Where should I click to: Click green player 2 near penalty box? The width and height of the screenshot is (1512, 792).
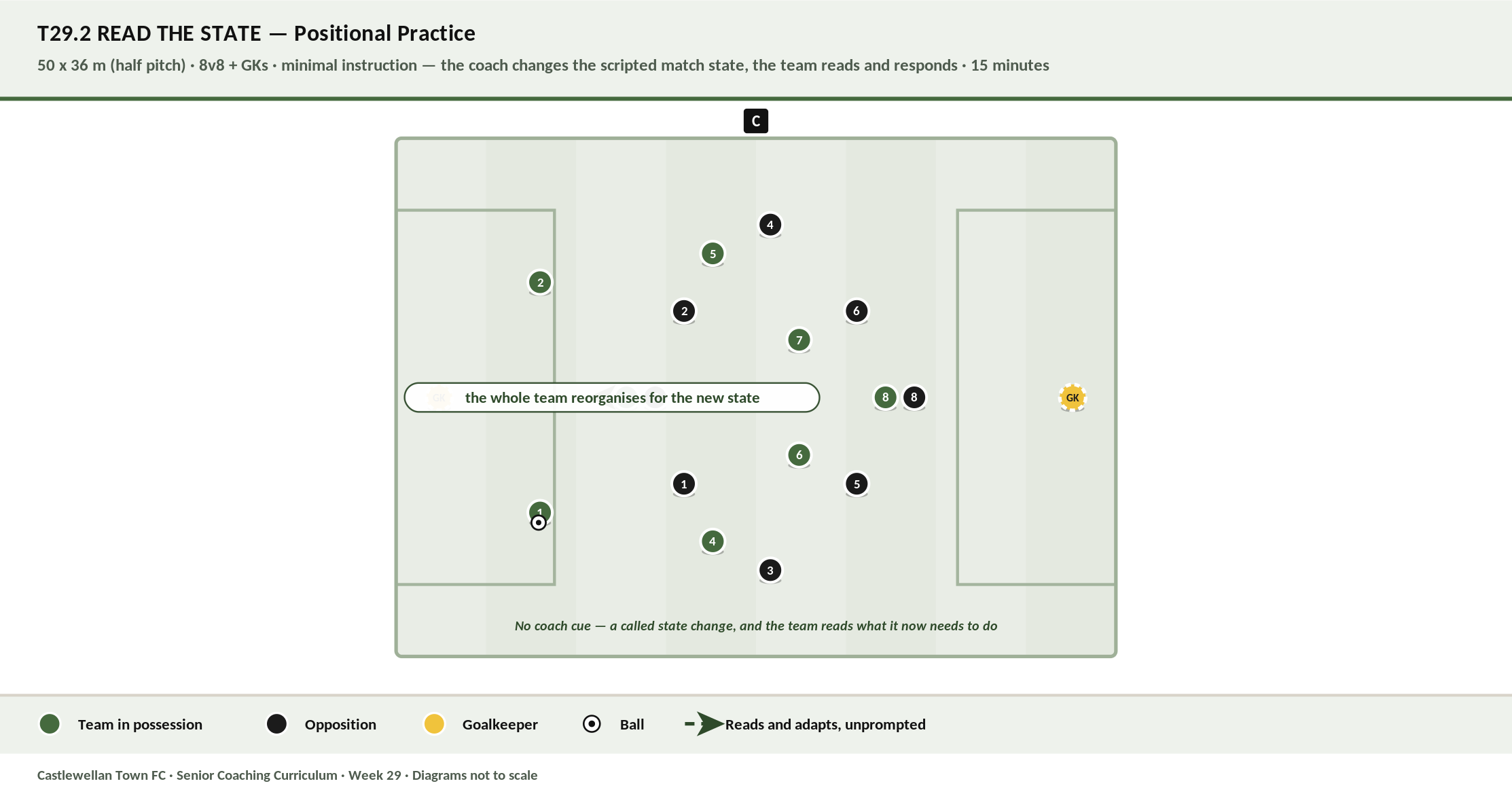(x=540, y=283)
